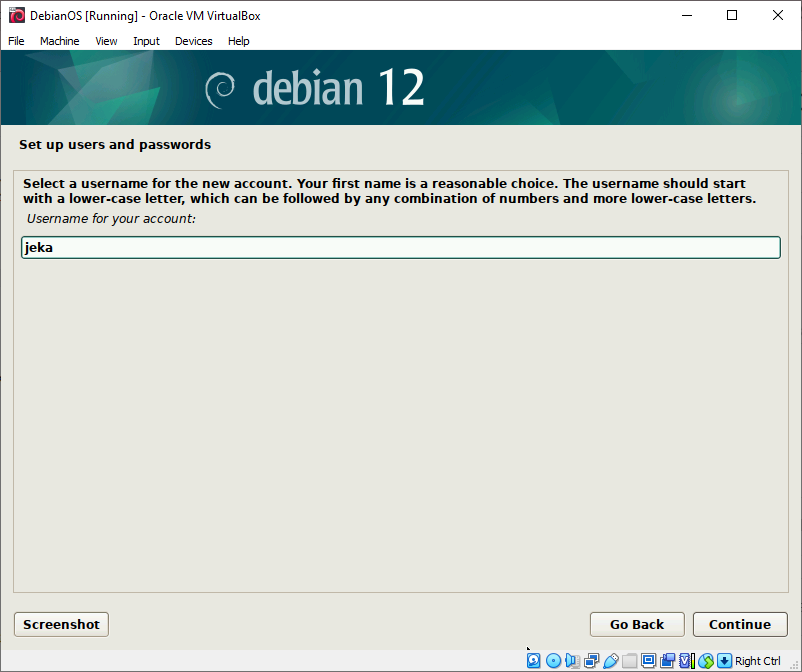Click the display settings status icon
This screenshot has height=672, width=802.
coord(649,661)
